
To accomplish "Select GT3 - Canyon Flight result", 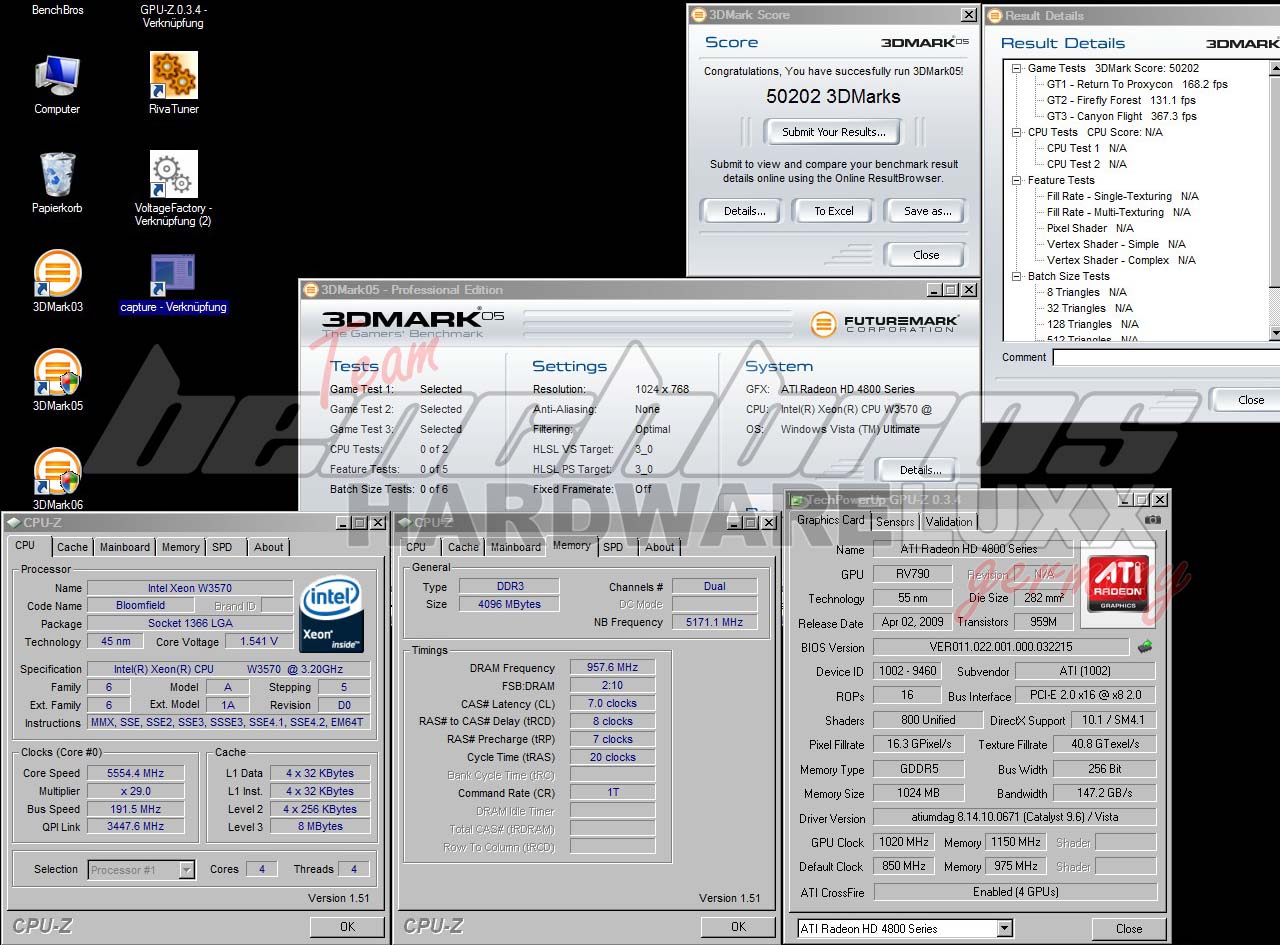I will [1121, 116].
